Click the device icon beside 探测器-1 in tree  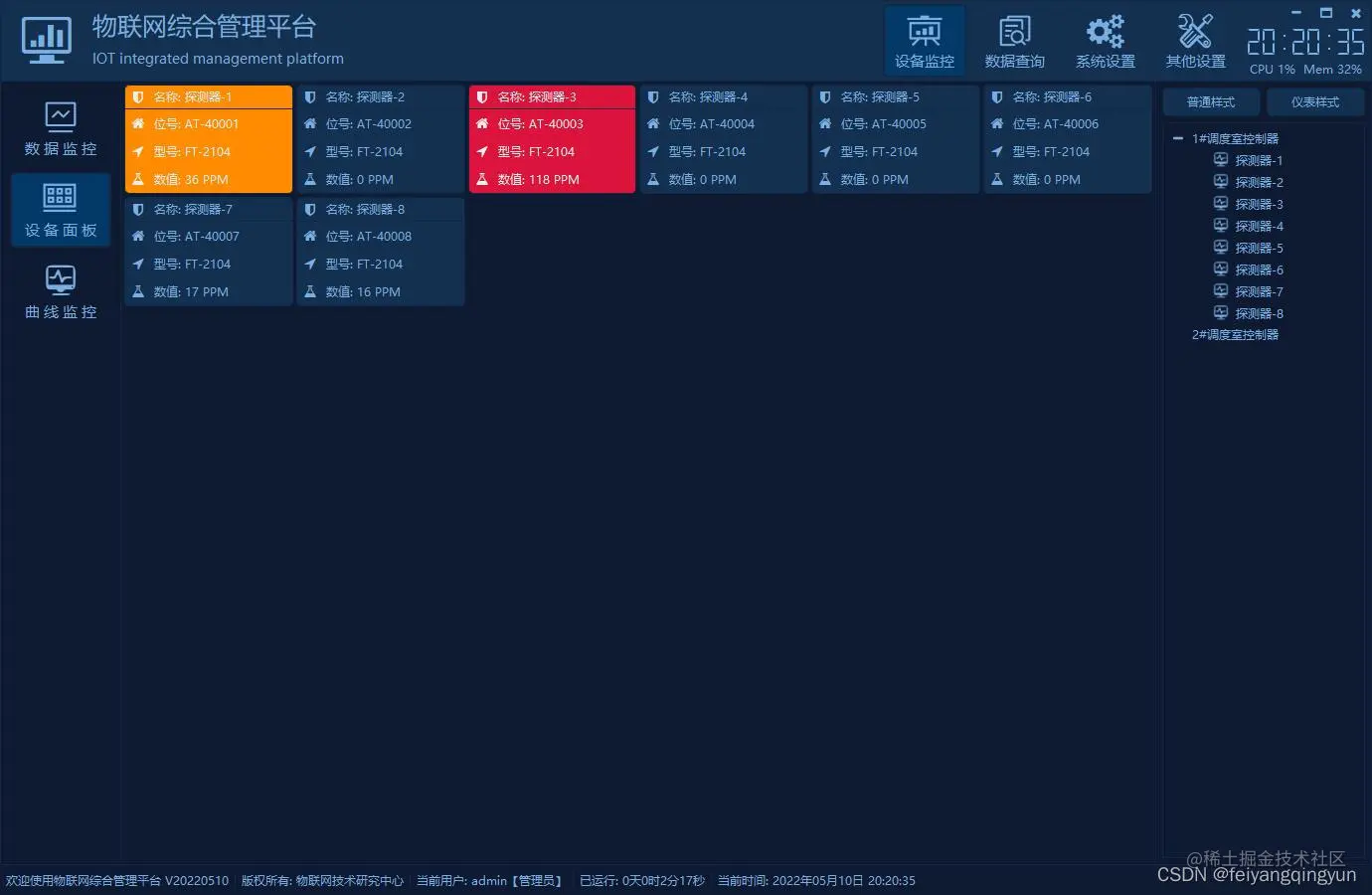(x=1221, y=160)
